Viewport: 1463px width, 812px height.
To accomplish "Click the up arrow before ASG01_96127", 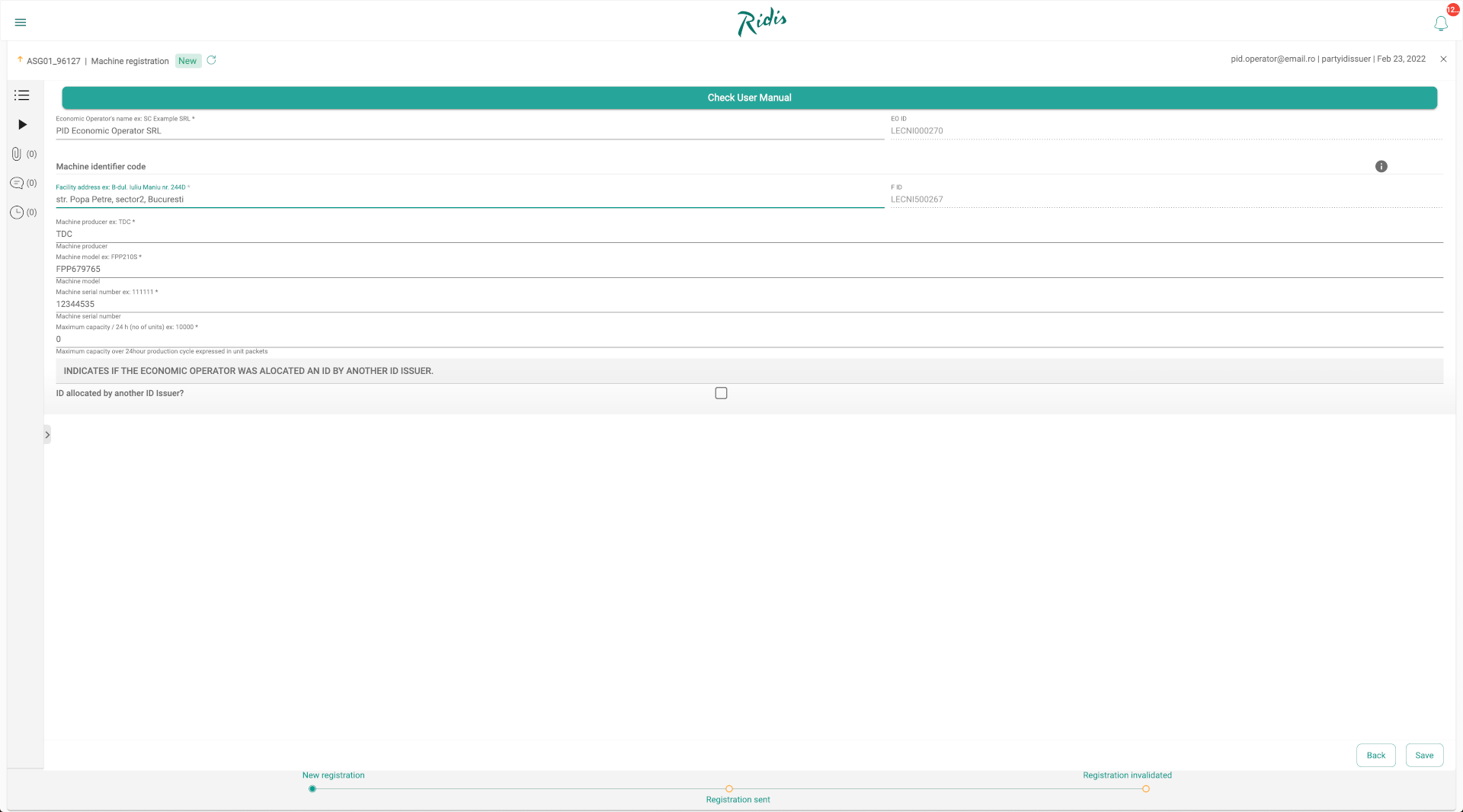I will coord(20,59).
